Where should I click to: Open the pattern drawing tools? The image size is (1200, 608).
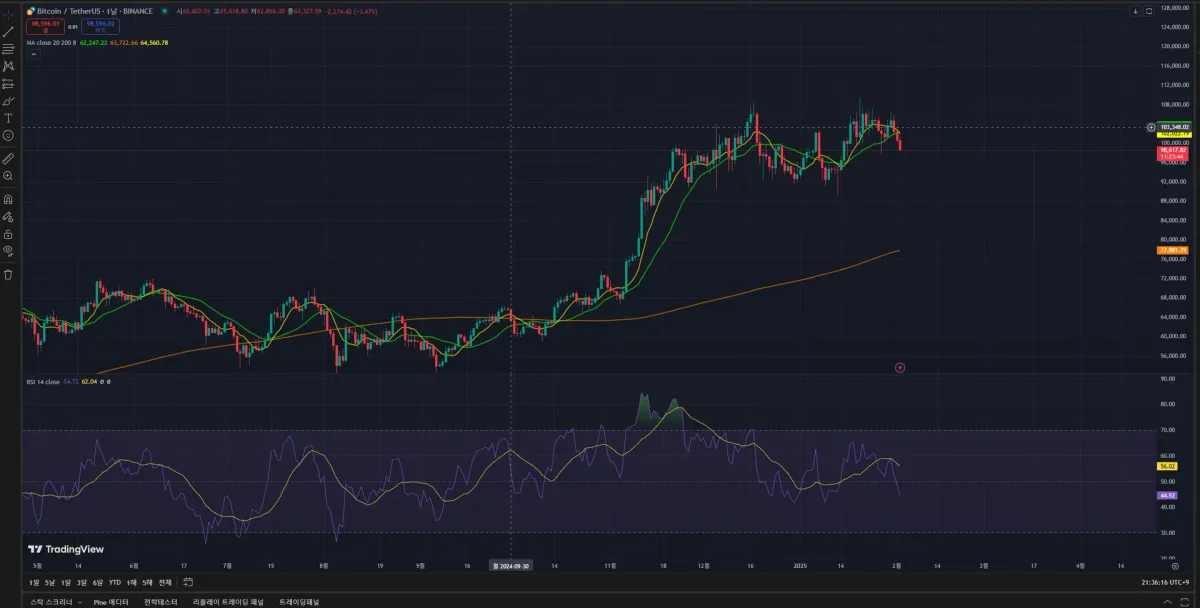click(x=8, y=66)
